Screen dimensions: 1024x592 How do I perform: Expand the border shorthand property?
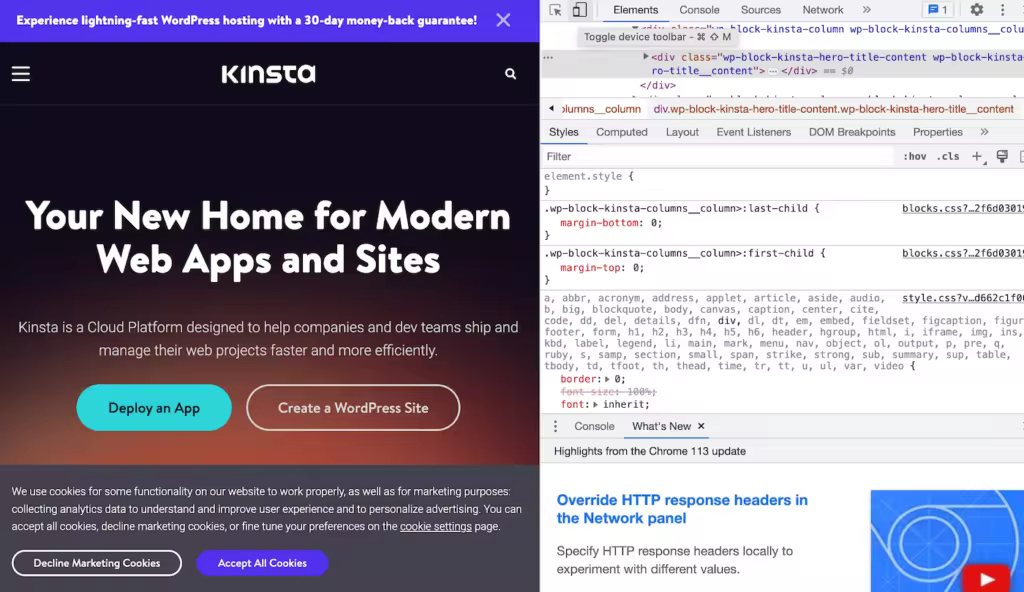pos(607,380)
